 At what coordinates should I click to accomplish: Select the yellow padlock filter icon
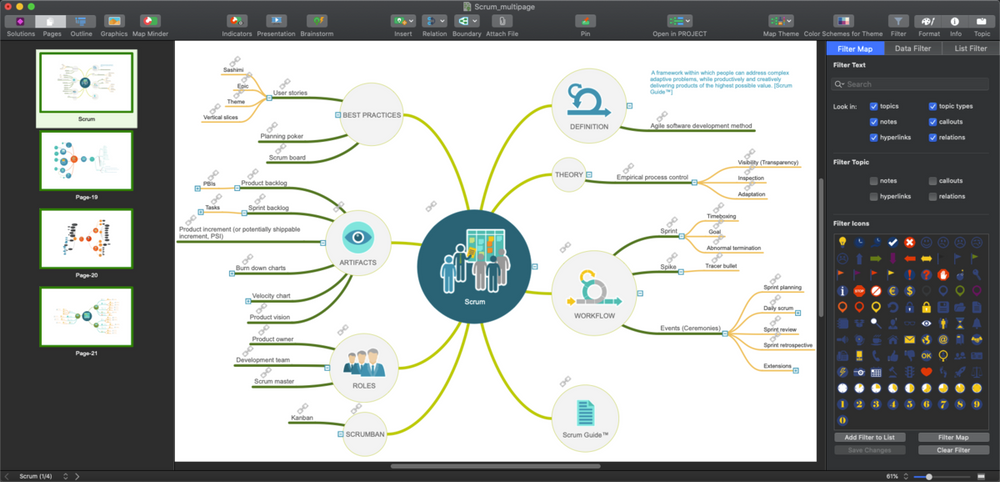coord(926,307)
